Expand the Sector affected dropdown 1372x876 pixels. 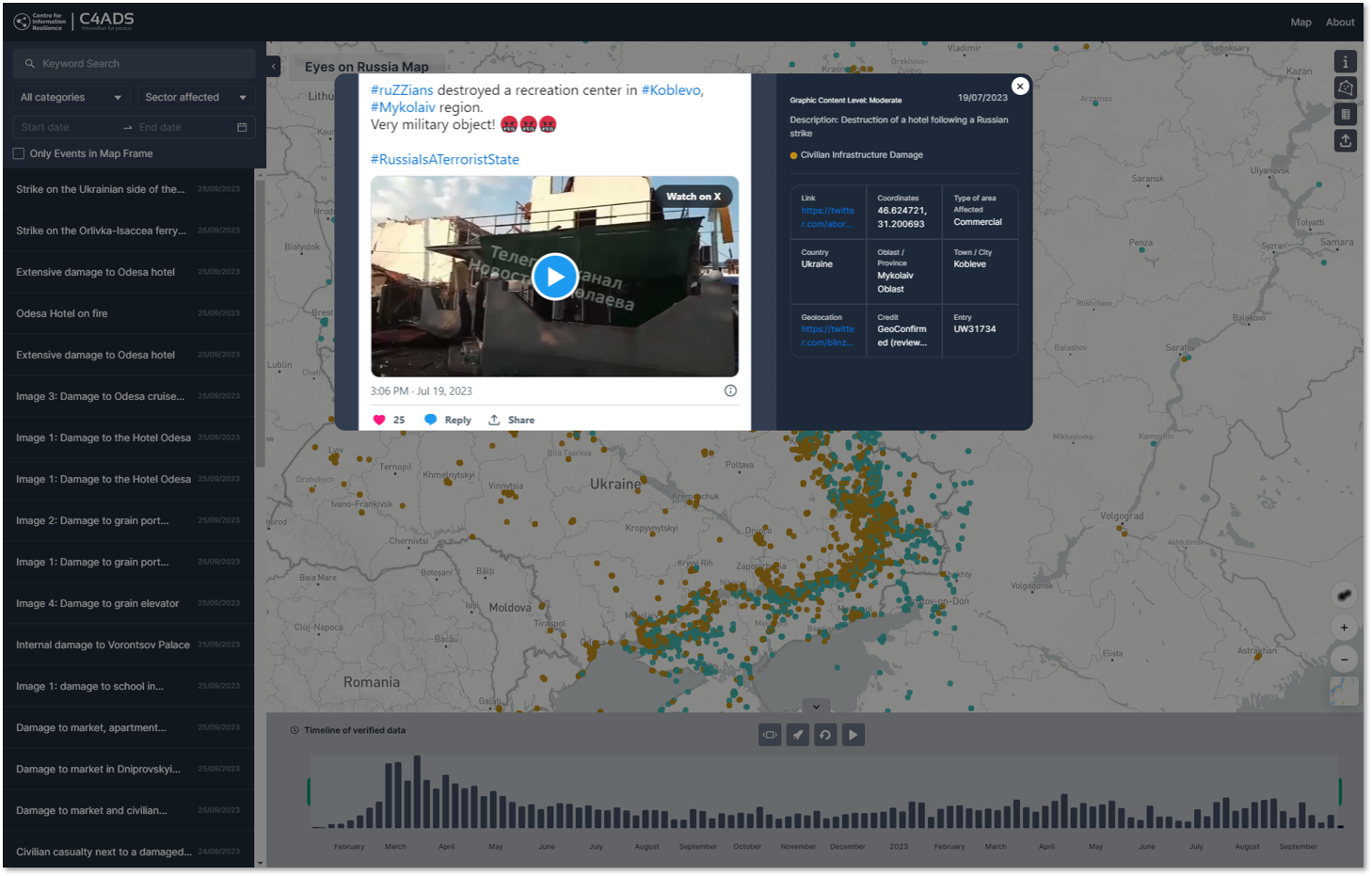coord(196,97)
